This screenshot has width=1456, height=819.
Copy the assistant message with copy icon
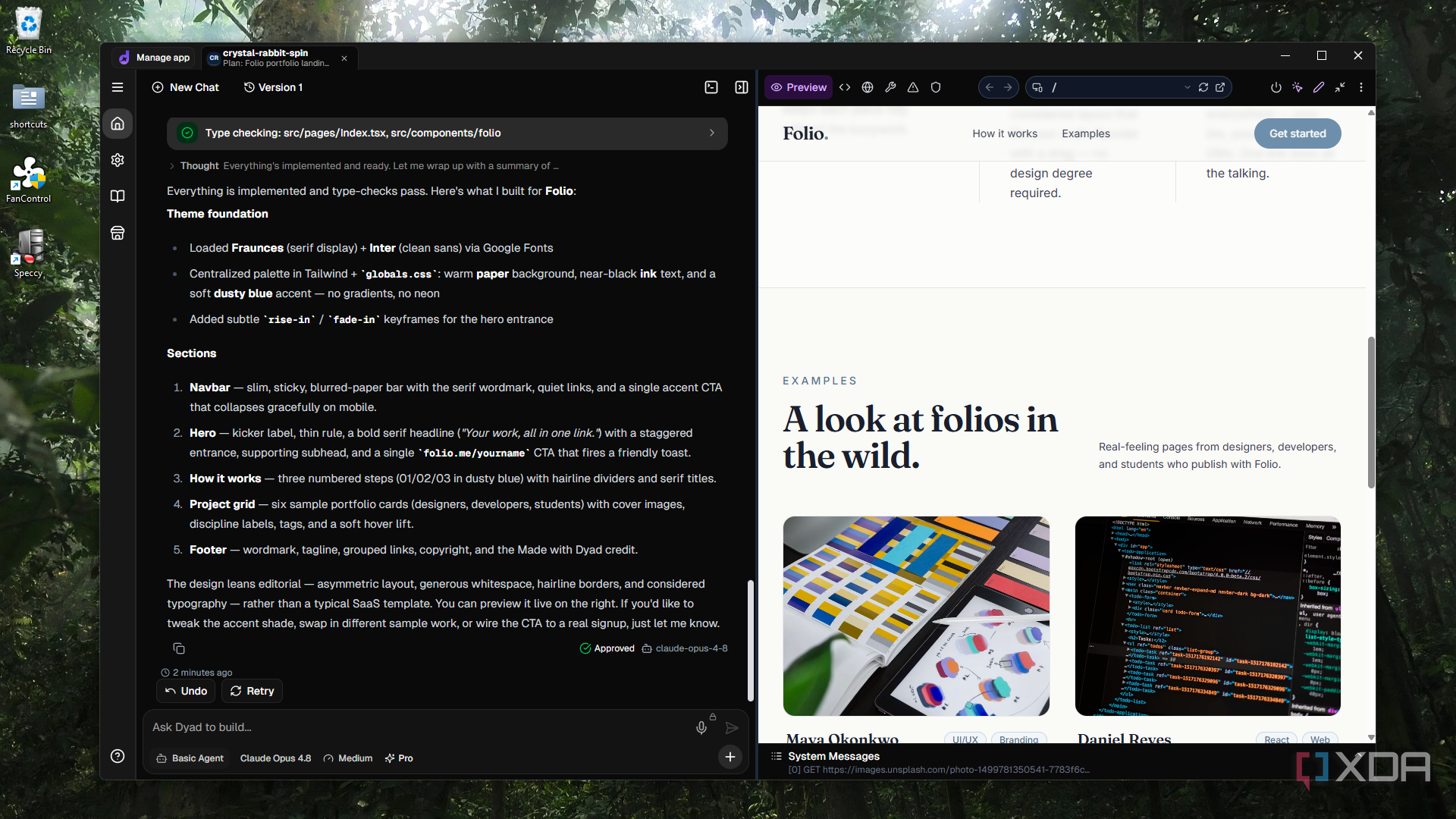coord(179,648)
